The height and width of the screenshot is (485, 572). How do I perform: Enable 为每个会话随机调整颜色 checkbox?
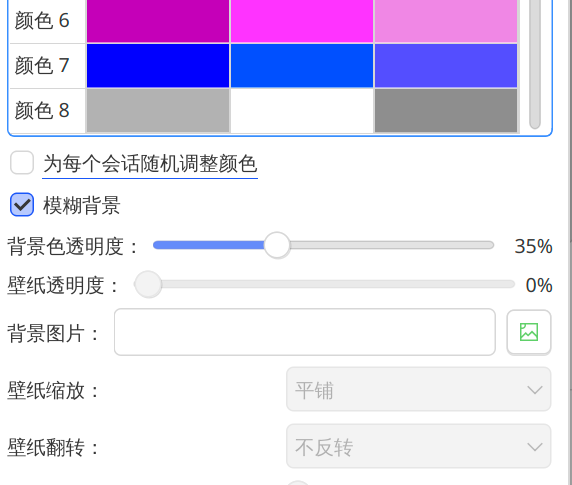tap(22, 163)
